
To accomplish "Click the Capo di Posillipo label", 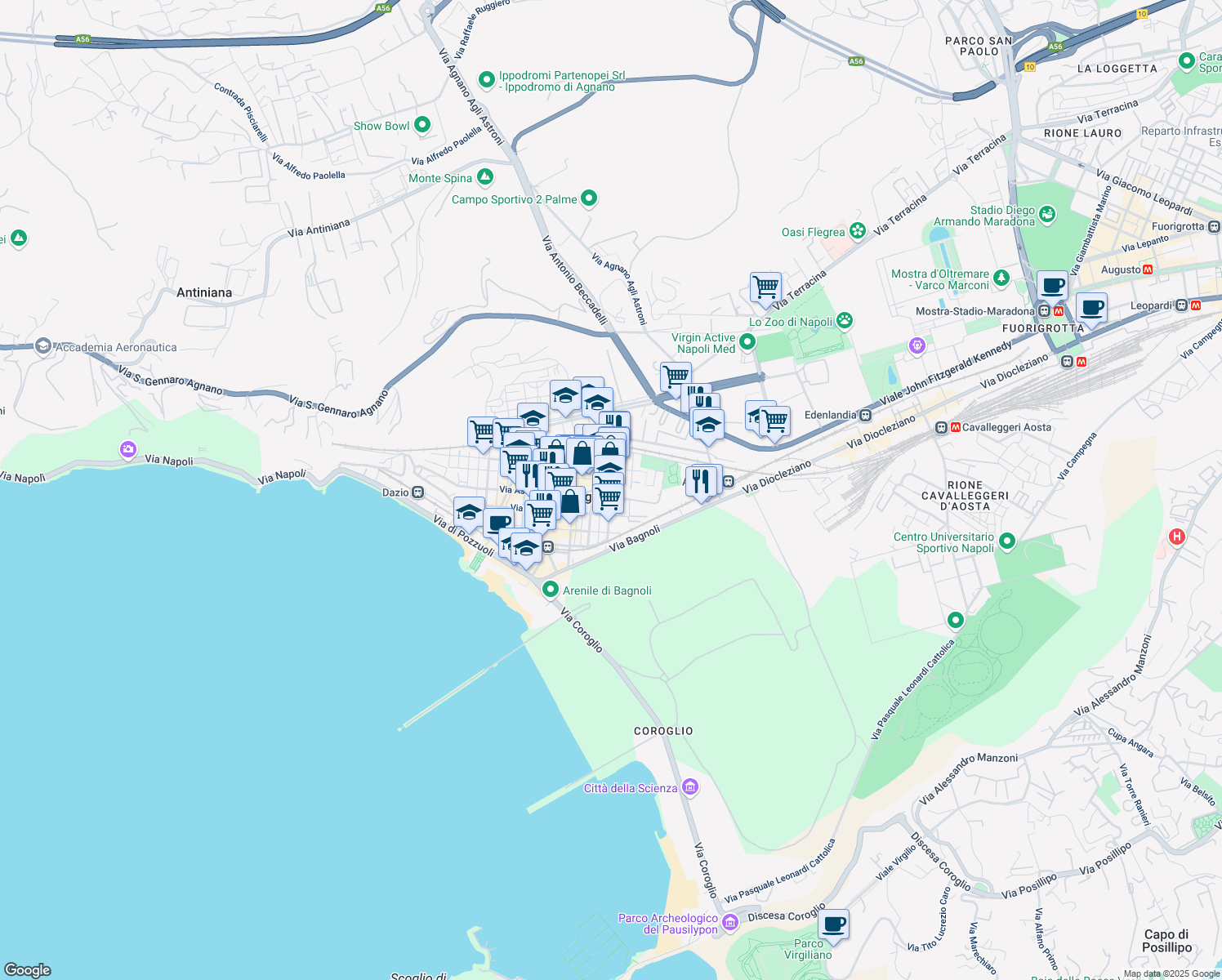I will [x=1166, y=941].
